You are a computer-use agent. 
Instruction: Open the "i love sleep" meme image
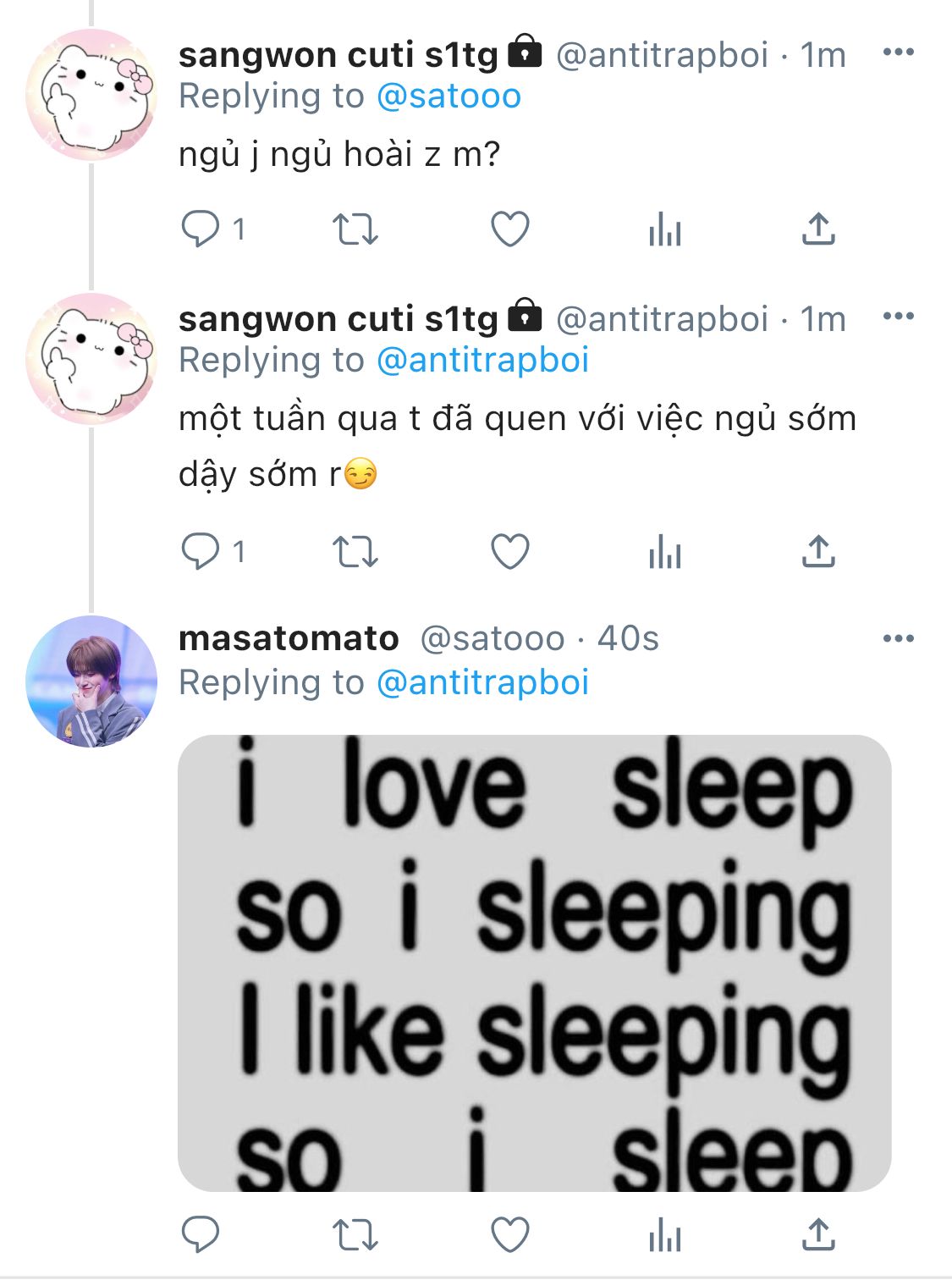(534, 963)
